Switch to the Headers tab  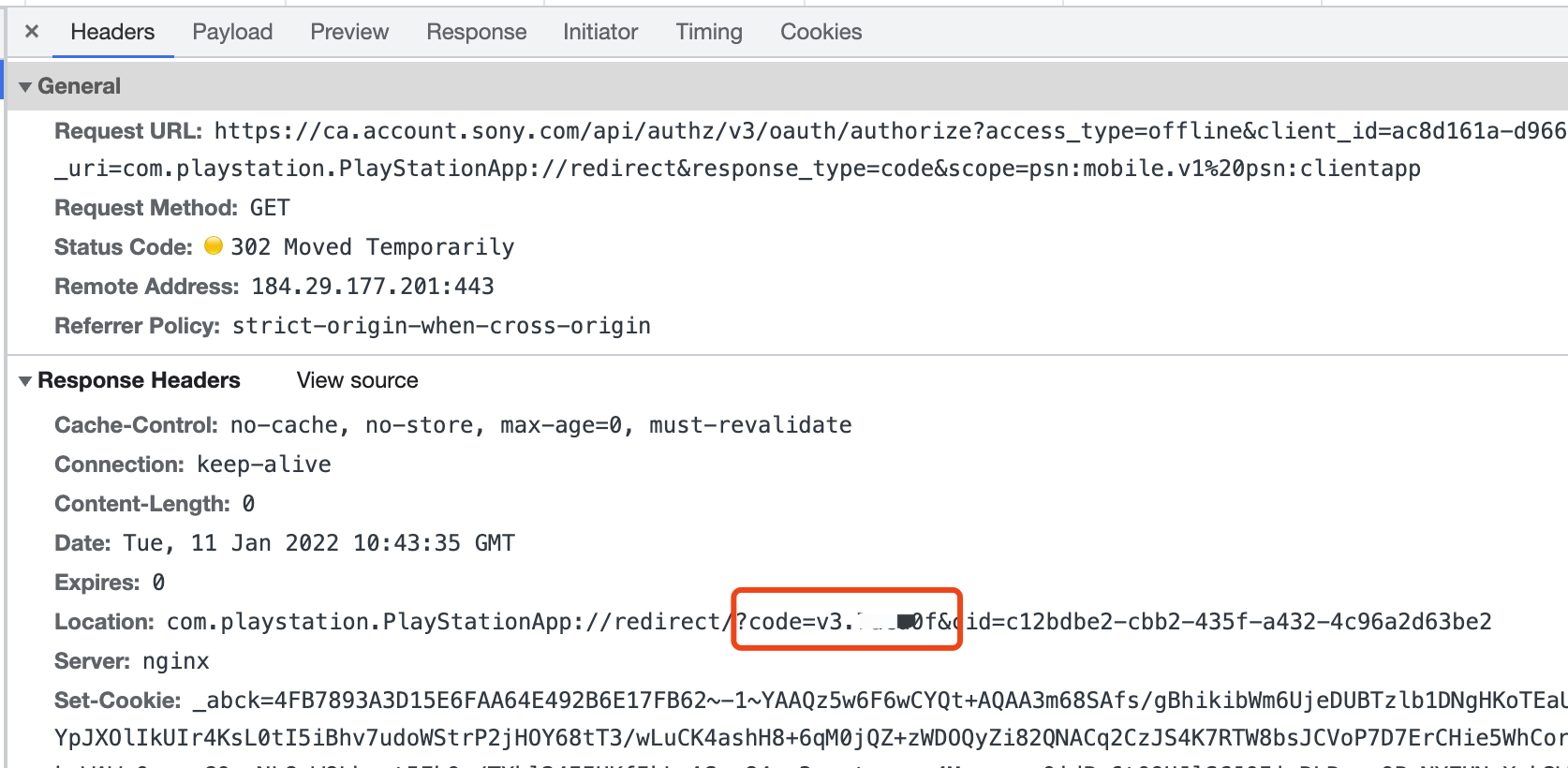[112, 32]
